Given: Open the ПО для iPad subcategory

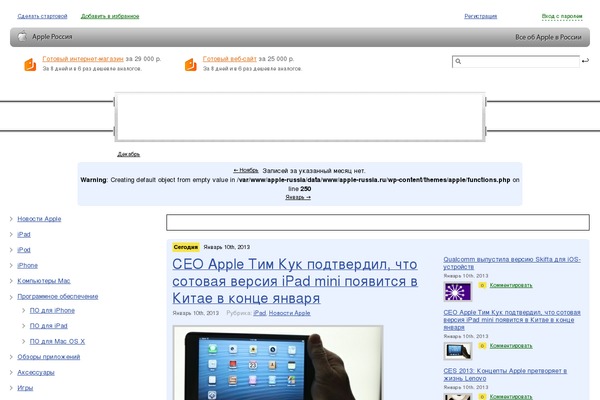Looking at the screenshot, I should [x=49, y=326].
